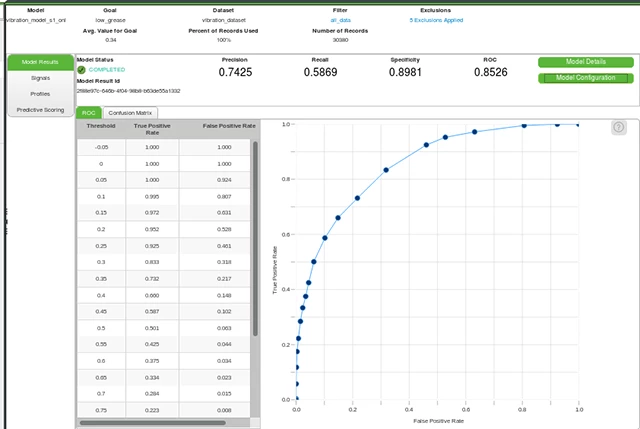Select threshold 0.7 cell

tap(101, 394)
